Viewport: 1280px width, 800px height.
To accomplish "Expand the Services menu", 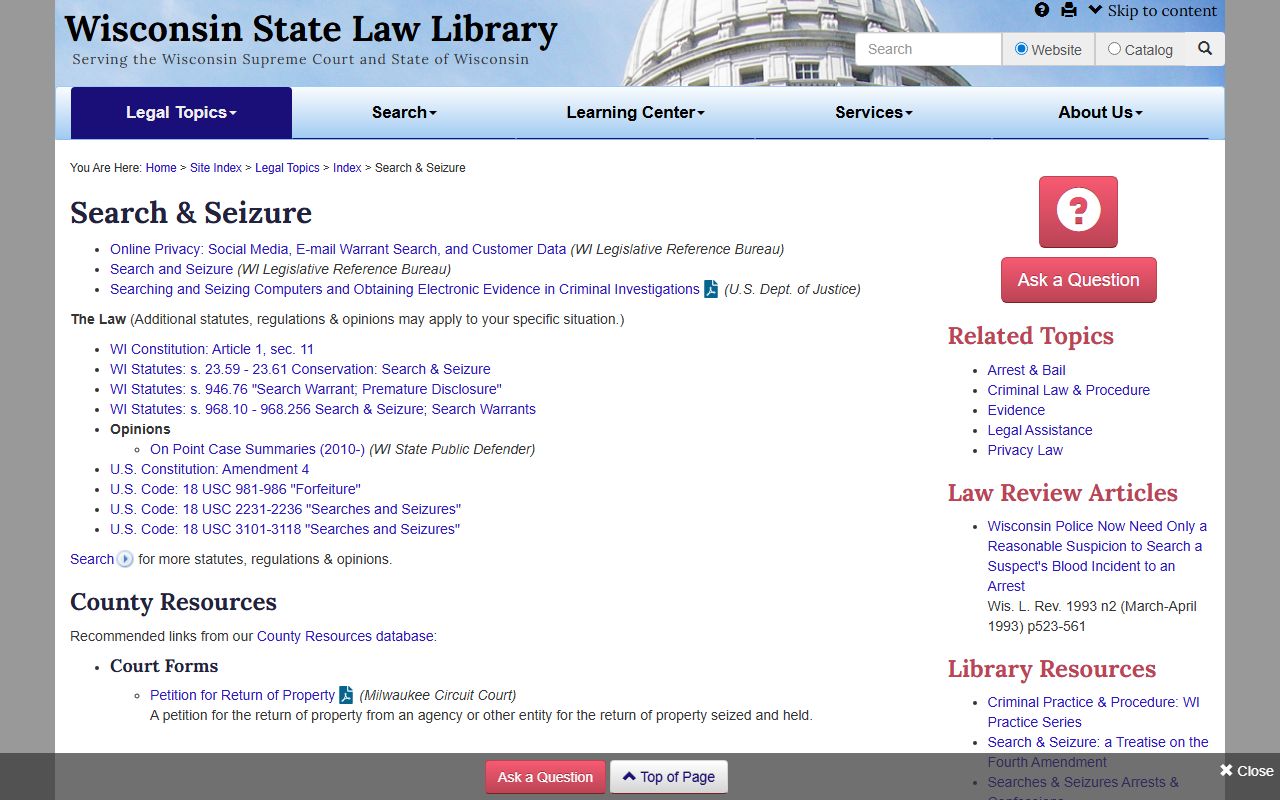I will tap(874, 113).
